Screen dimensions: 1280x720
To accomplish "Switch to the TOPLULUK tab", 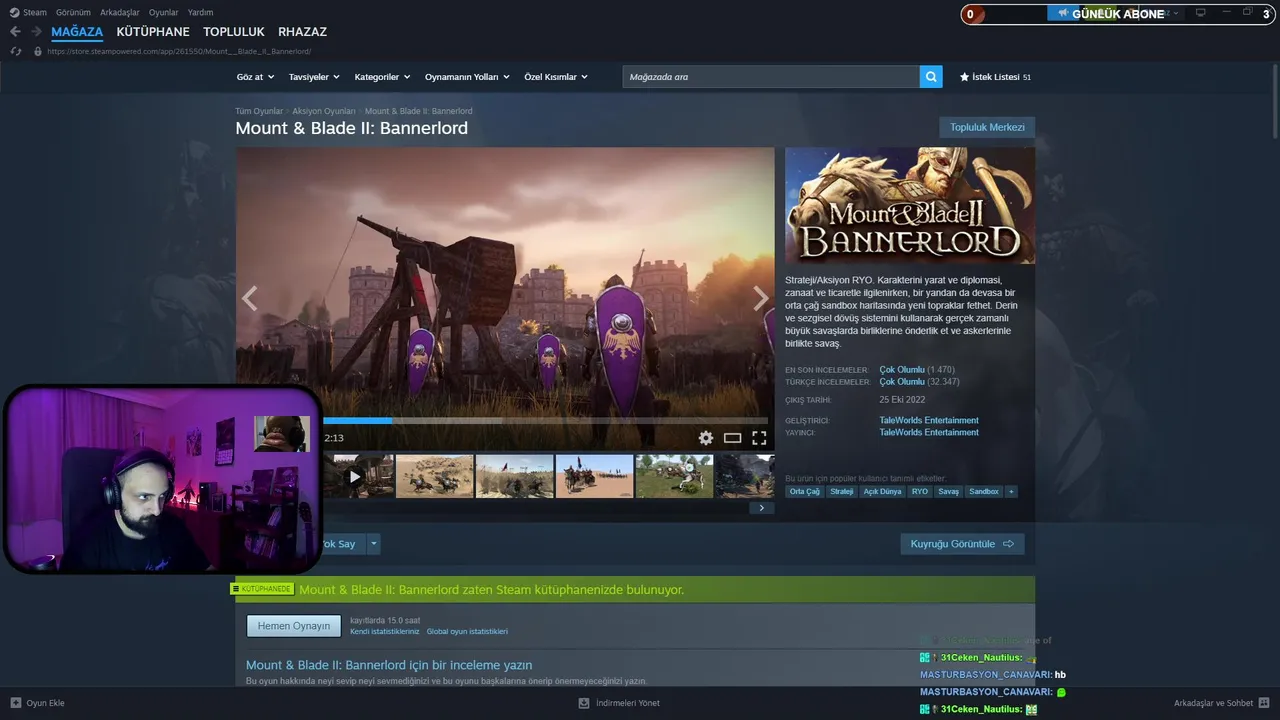I will tap(234, 32).
